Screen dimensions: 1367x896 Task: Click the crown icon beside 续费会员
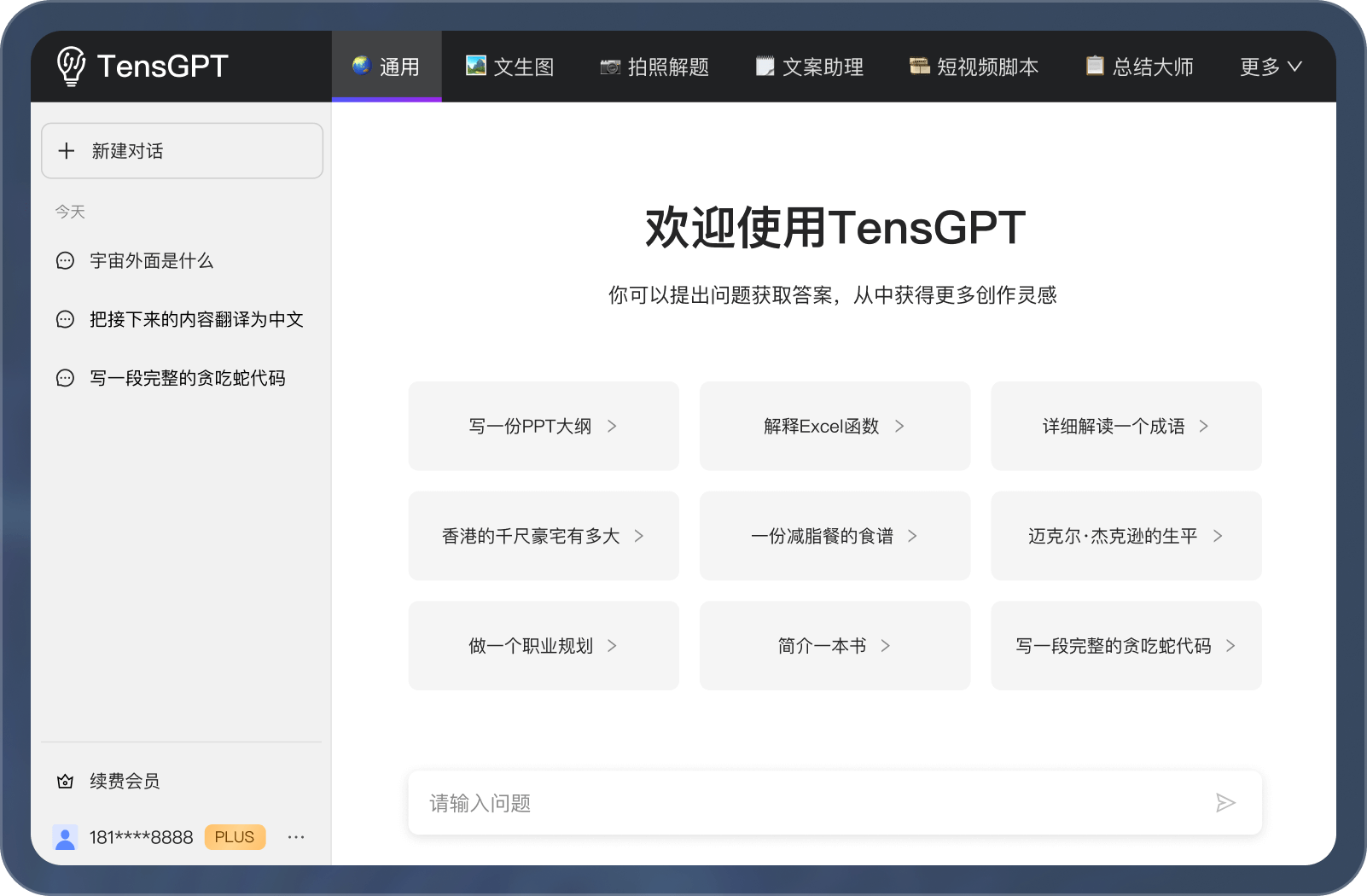pyautogui.click(x=65, y=782)
